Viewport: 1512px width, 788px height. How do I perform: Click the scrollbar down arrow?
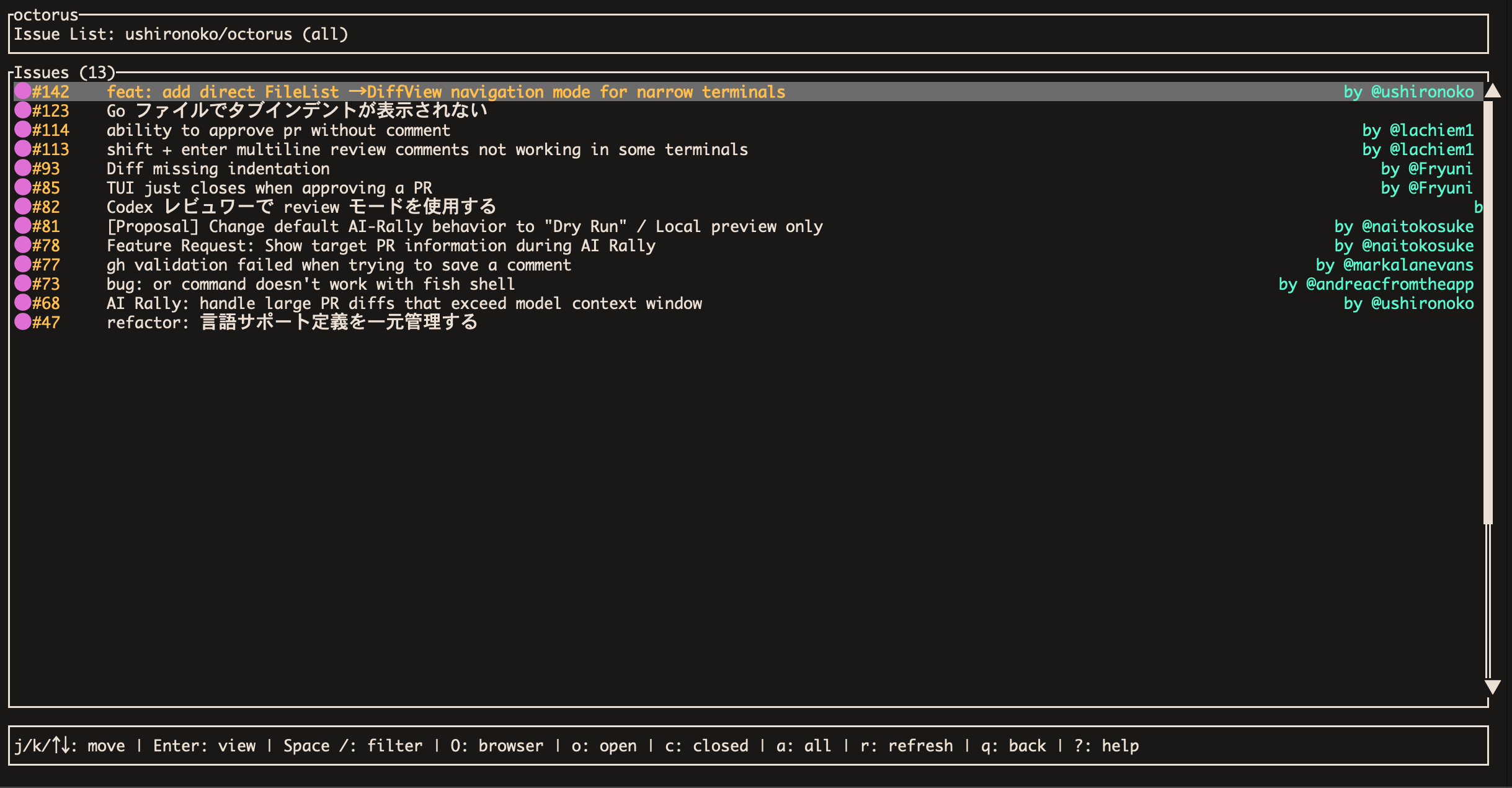[x=1493, y=686]
